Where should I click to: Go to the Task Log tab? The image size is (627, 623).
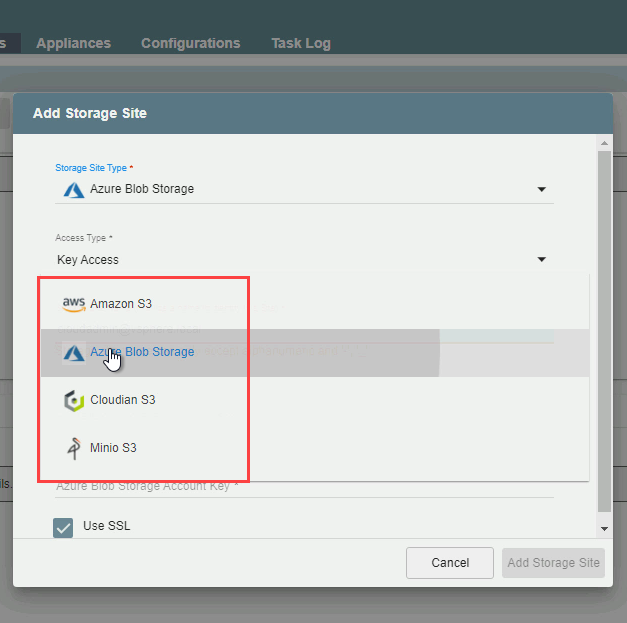click(x=300, y=43)
